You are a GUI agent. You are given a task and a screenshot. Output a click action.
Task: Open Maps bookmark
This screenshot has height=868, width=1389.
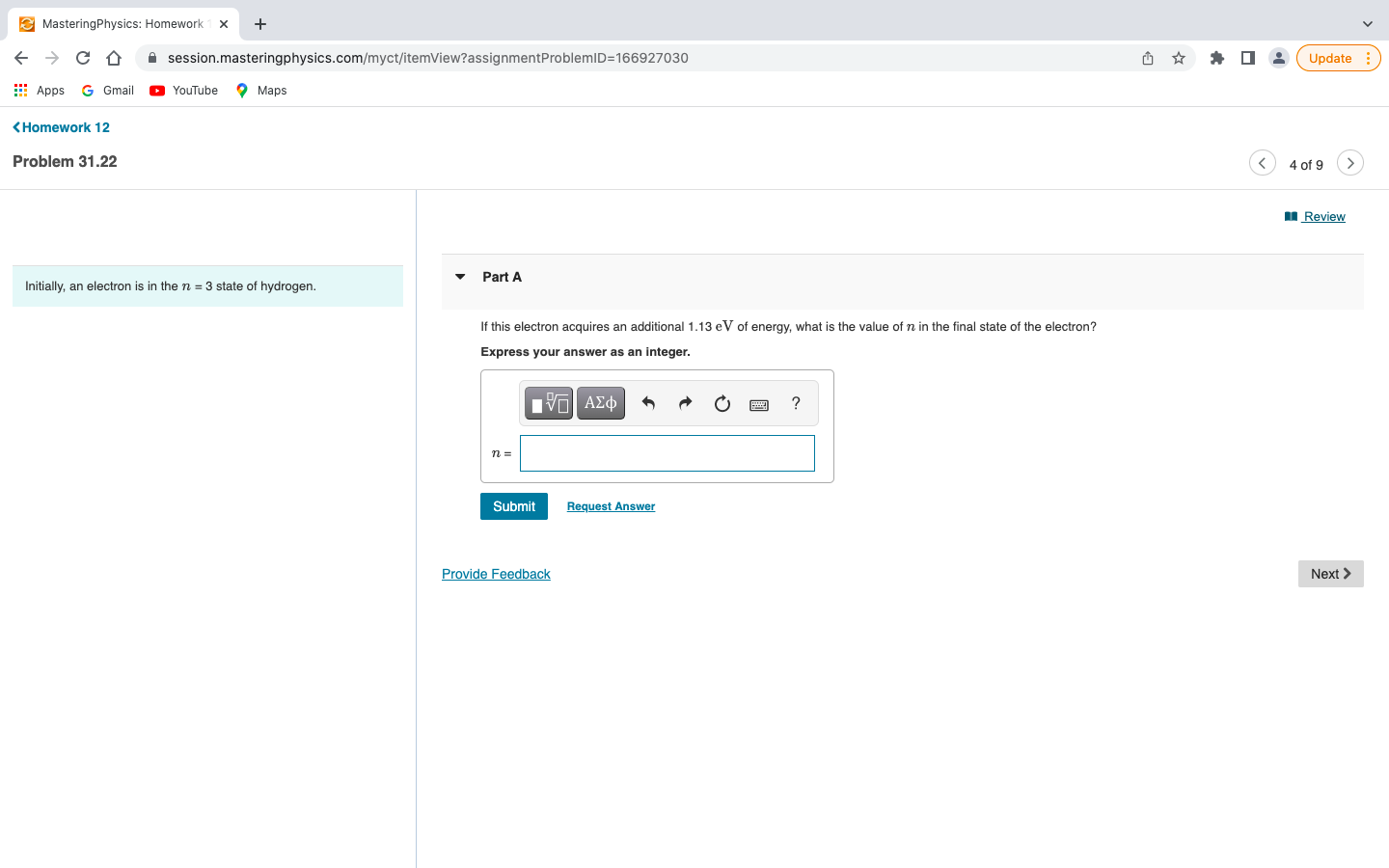click(261, 91)
